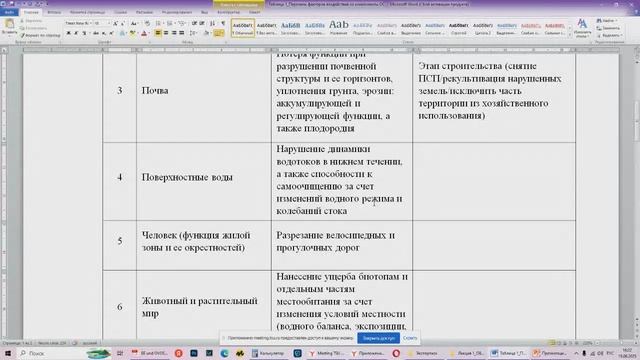Switch to the Рецензирование ribbon tab

pyautogui.click(x=177, y=12)
